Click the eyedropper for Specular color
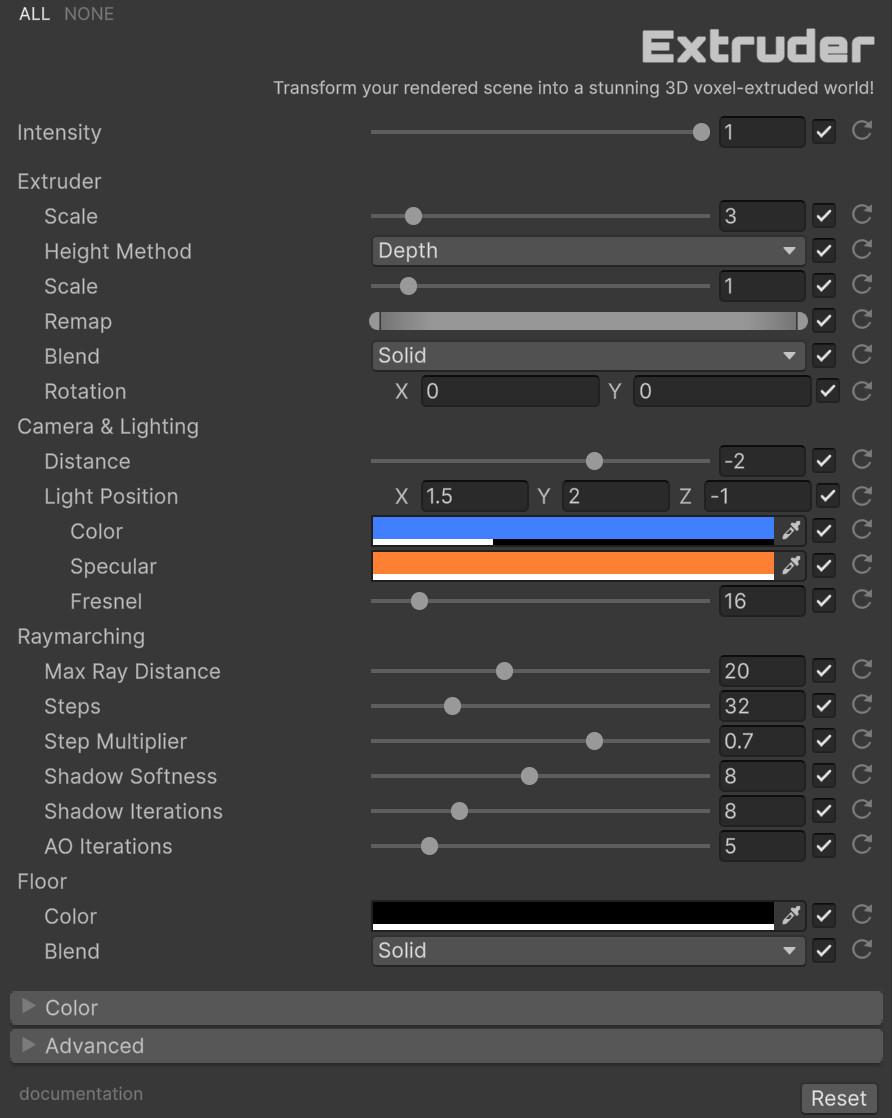The height and width of the screenshot is (1118, 892). tap(791, 565)
